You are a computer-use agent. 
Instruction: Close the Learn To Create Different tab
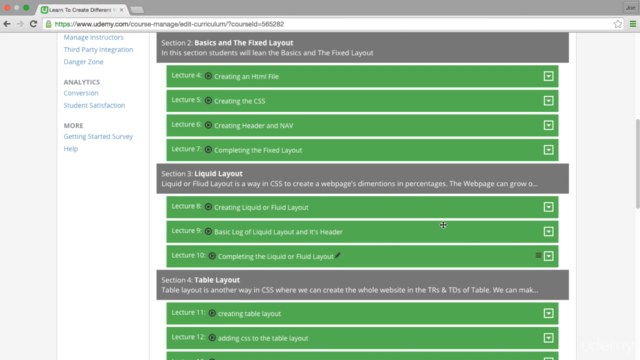coord(121,10)
